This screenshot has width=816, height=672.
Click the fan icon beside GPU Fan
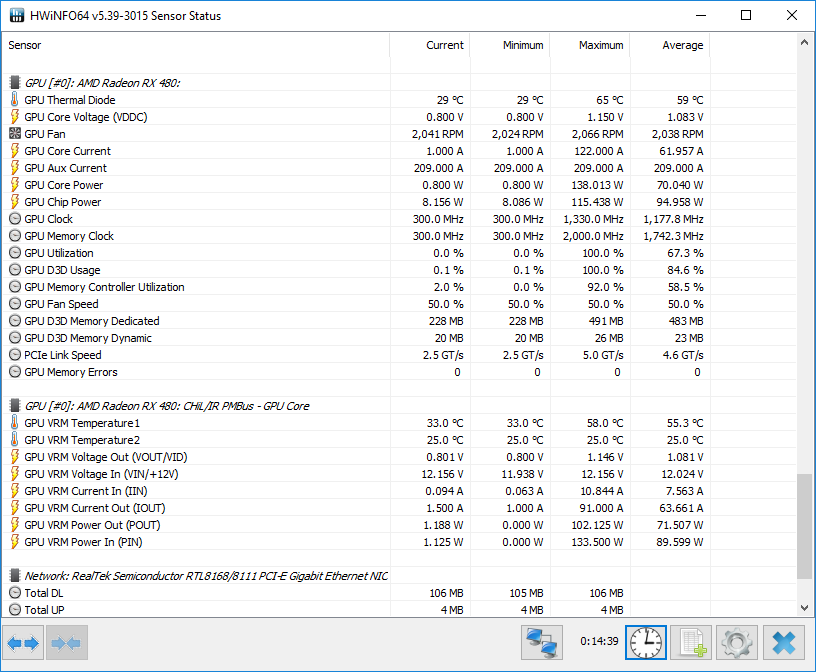tap(15, 134)
